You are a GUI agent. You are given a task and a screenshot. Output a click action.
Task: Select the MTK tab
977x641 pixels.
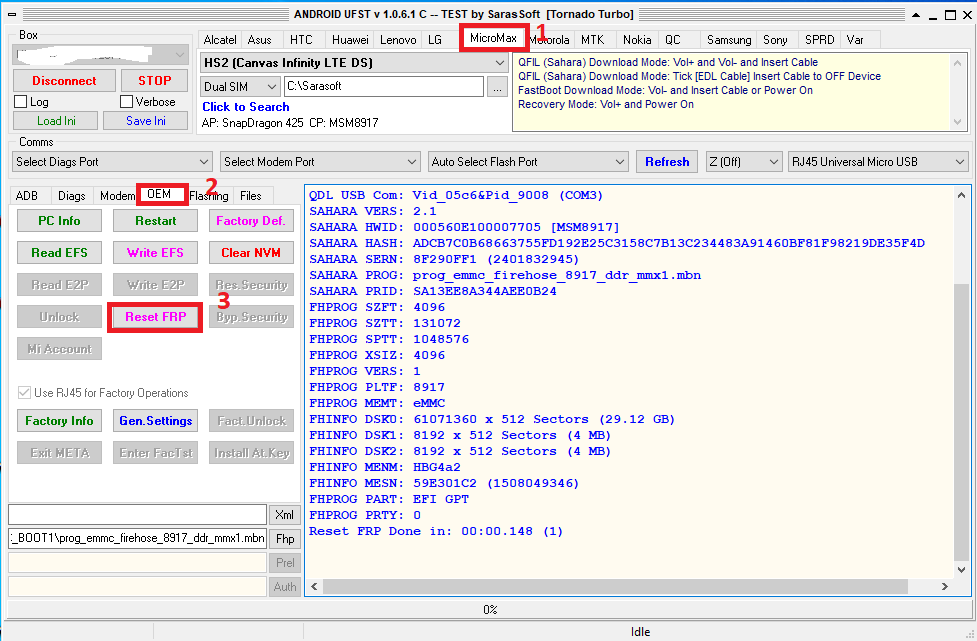pos(593,40)
